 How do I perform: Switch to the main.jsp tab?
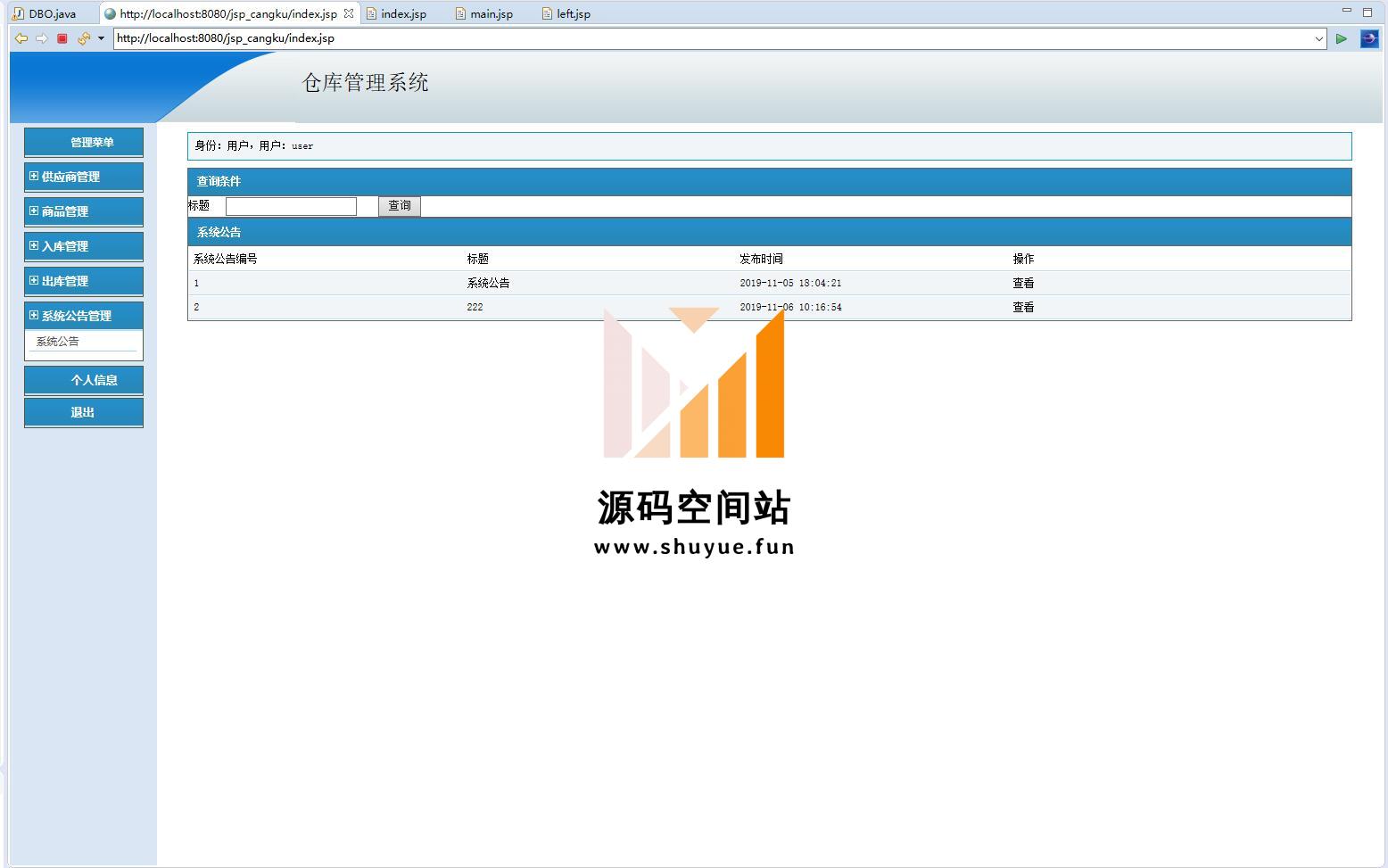click(484, 13)
